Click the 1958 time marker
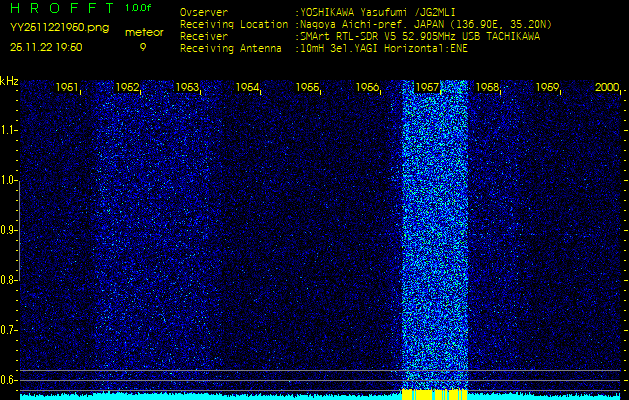This screenshot has height=400, width=629. pos(487,87)
